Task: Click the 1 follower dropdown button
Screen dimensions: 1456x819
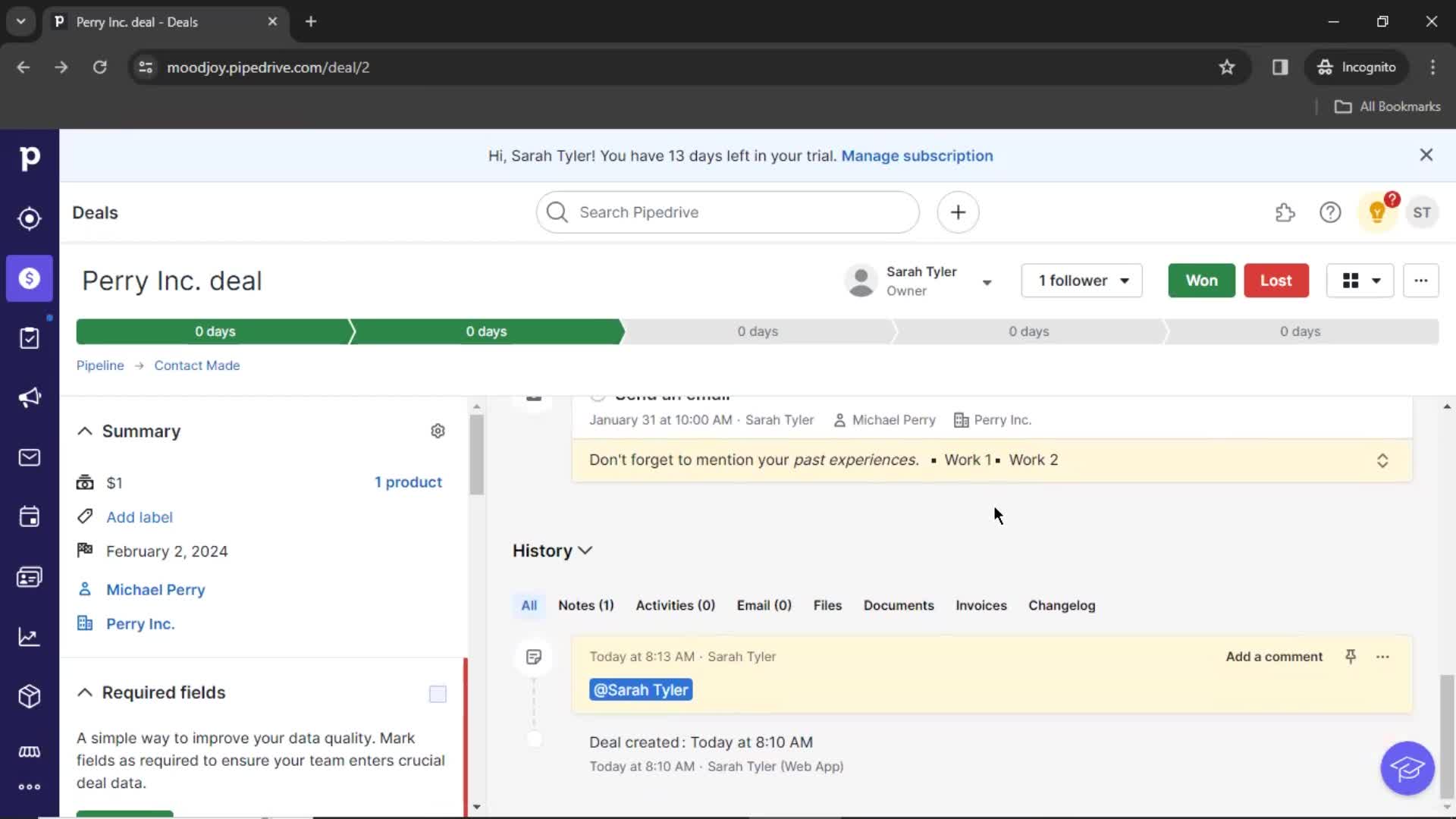Action: click(1082, 280)
